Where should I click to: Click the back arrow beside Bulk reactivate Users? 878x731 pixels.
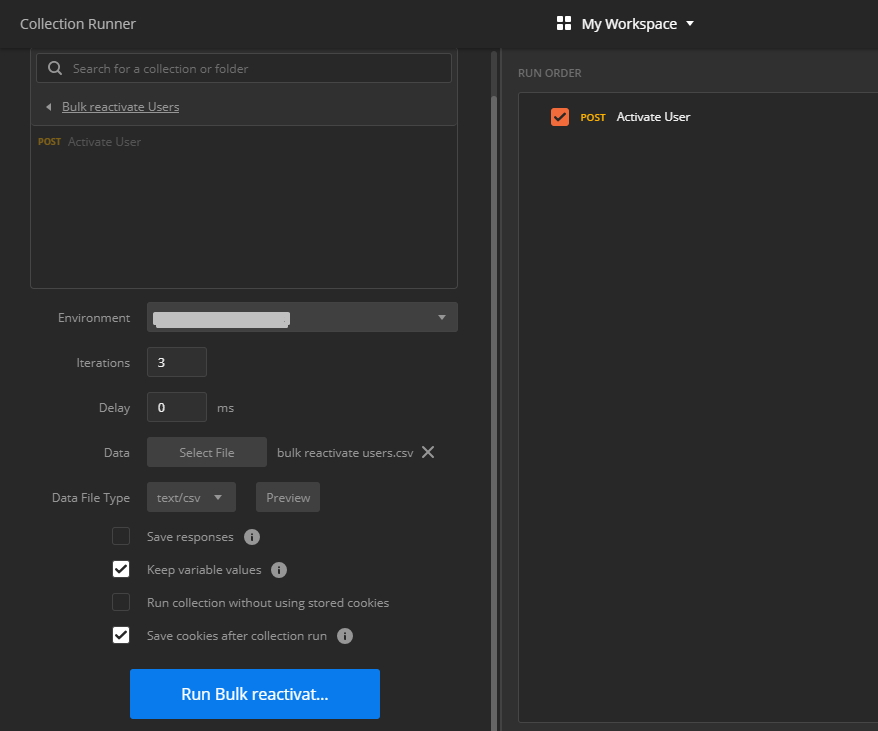48,107
